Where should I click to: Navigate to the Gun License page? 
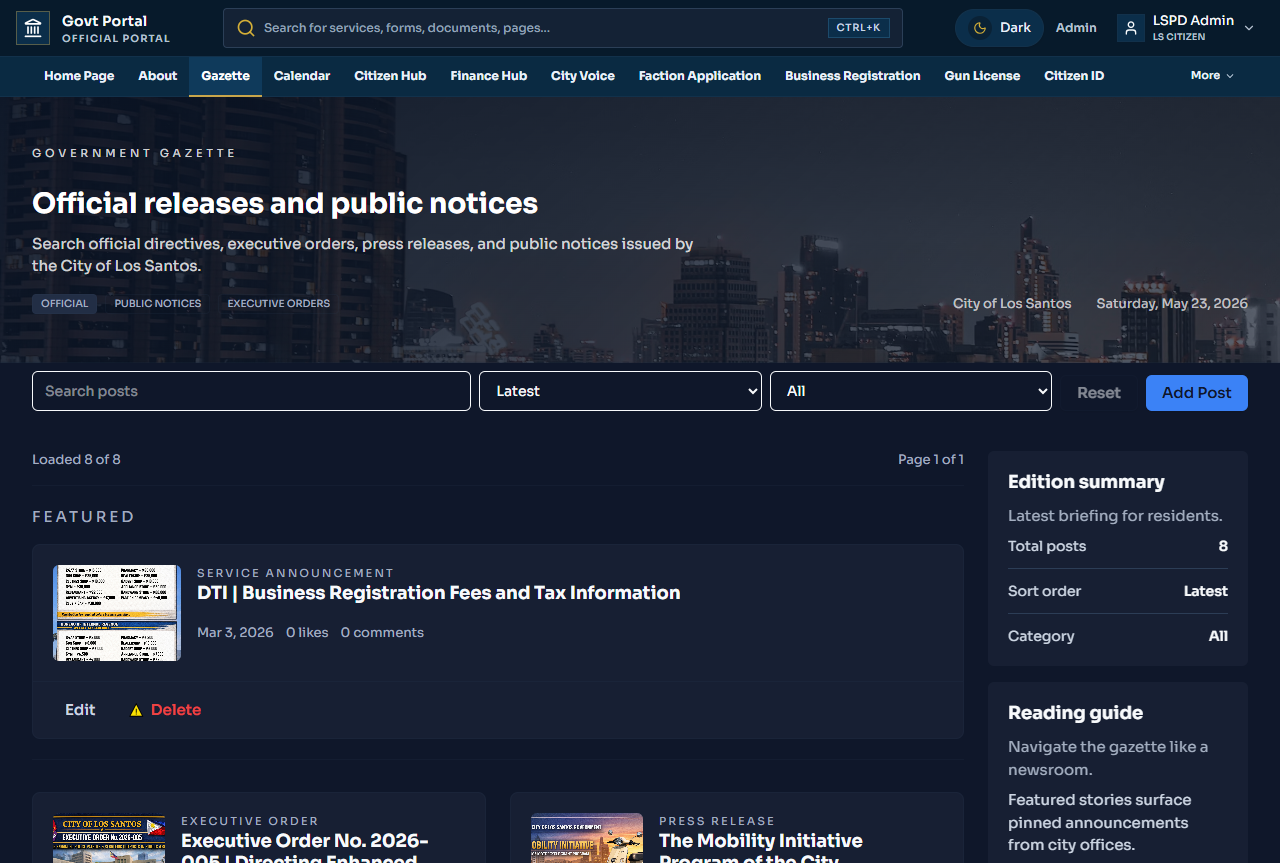[983, 76]
